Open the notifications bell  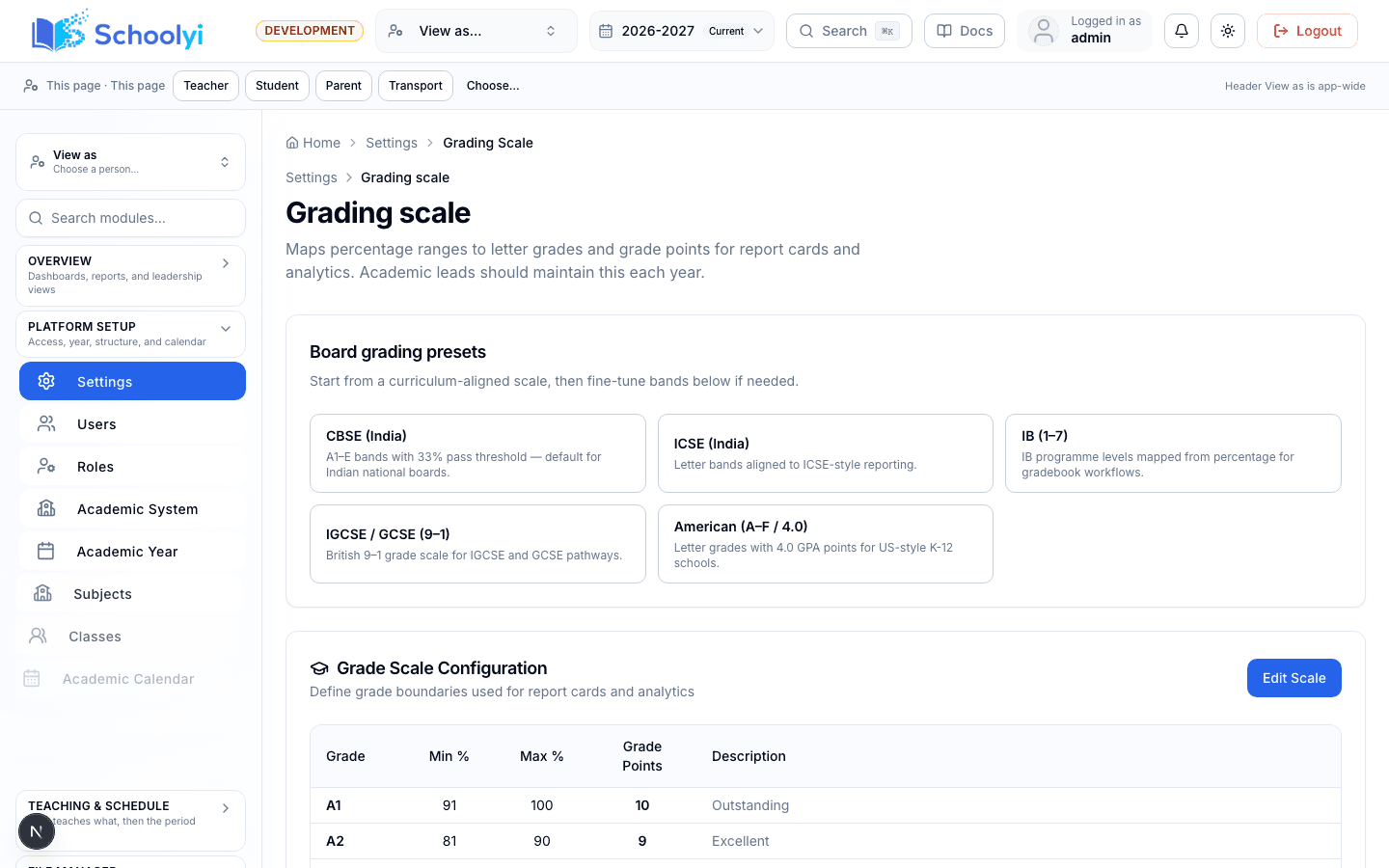click(x=1182, y=31)
